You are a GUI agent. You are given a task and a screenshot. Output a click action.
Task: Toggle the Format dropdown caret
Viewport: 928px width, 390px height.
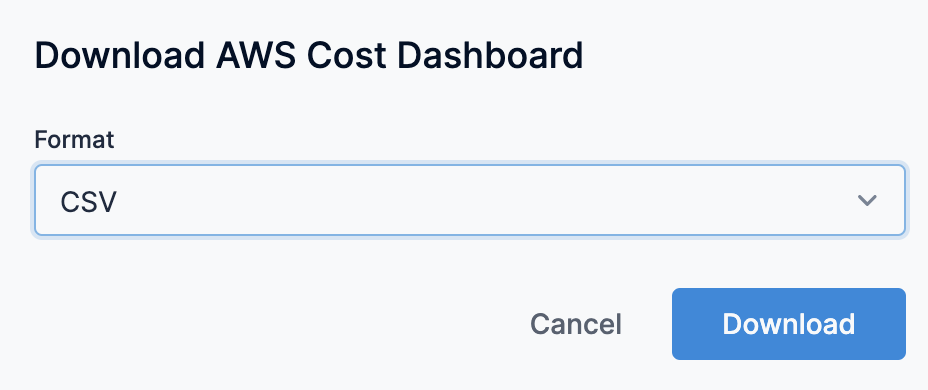867,201
